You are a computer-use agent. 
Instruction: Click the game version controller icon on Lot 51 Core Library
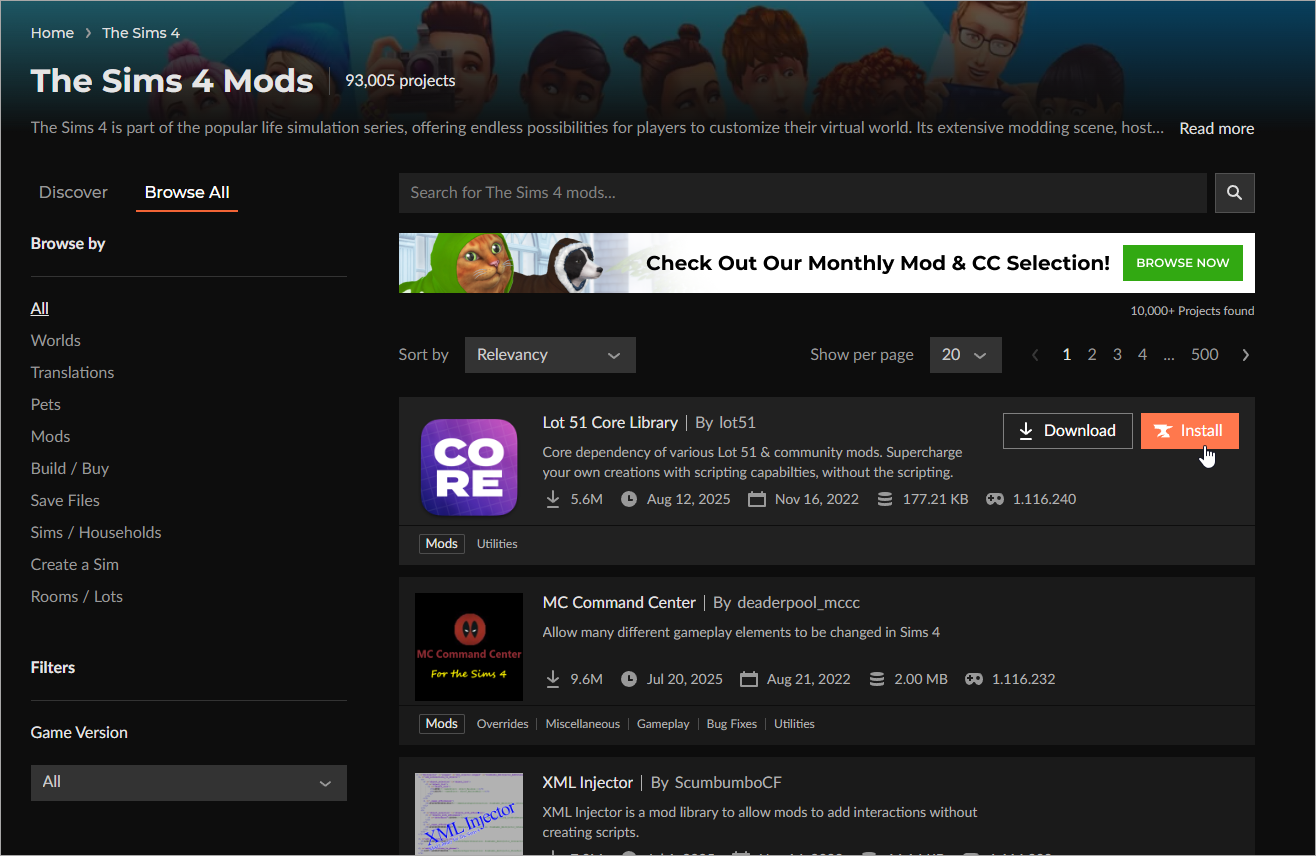pos(995,499)
